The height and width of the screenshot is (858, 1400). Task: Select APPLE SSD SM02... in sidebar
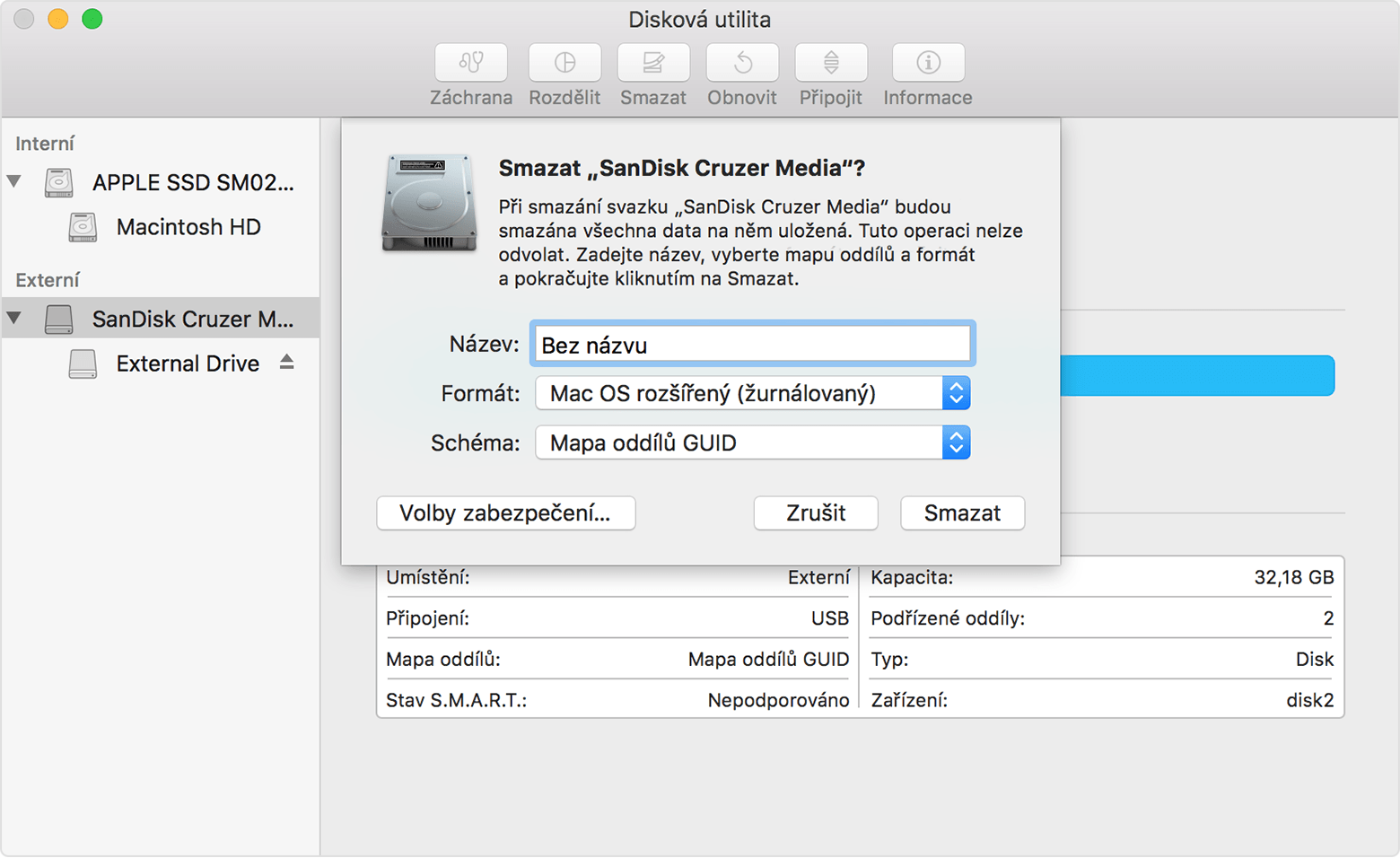click(x=193, y=183)
